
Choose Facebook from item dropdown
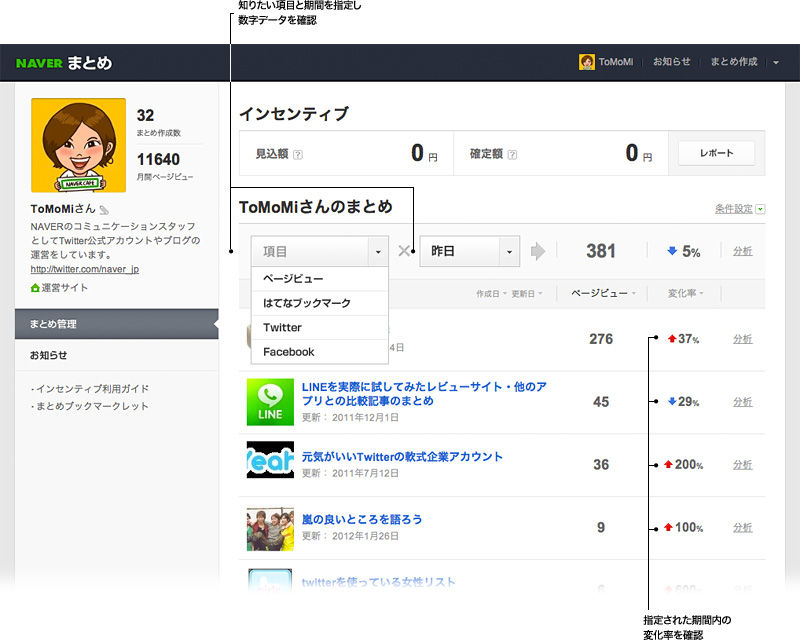[x=320, y=352]
